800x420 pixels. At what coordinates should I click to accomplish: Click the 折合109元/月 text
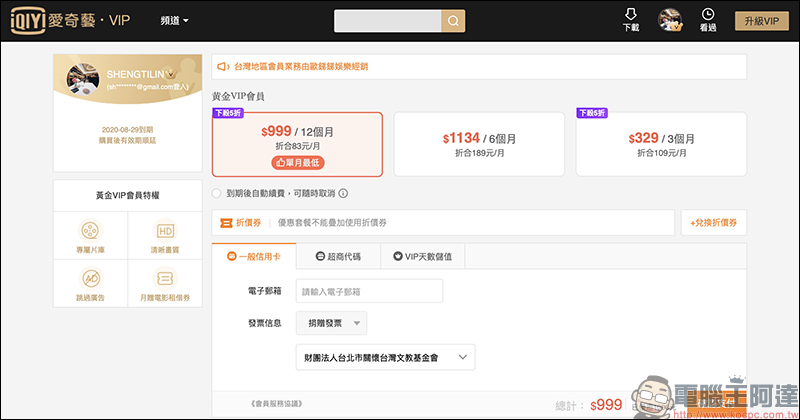[661, 153]
